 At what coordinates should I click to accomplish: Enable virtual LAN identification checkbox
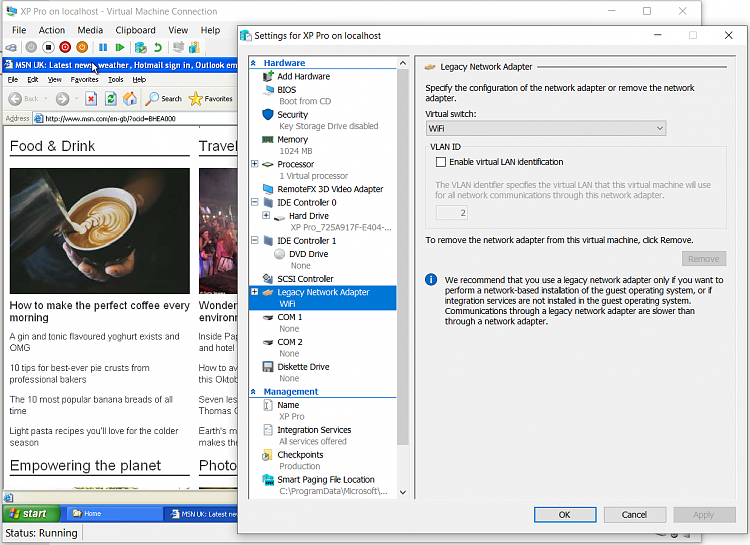pos(441,162)
